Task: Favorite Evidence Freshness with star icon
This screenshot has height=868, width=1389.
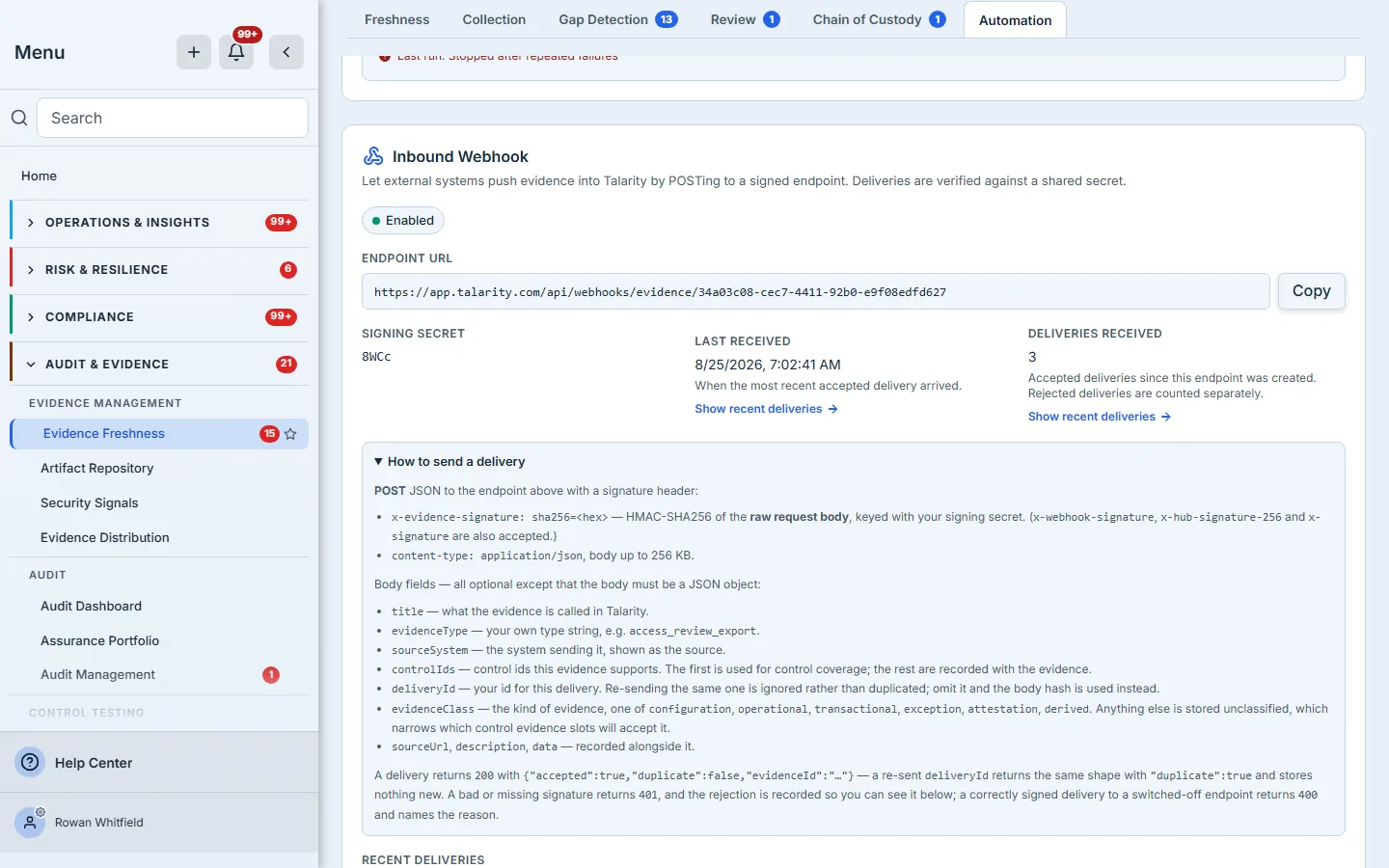Action: click(x=290, y=434)
